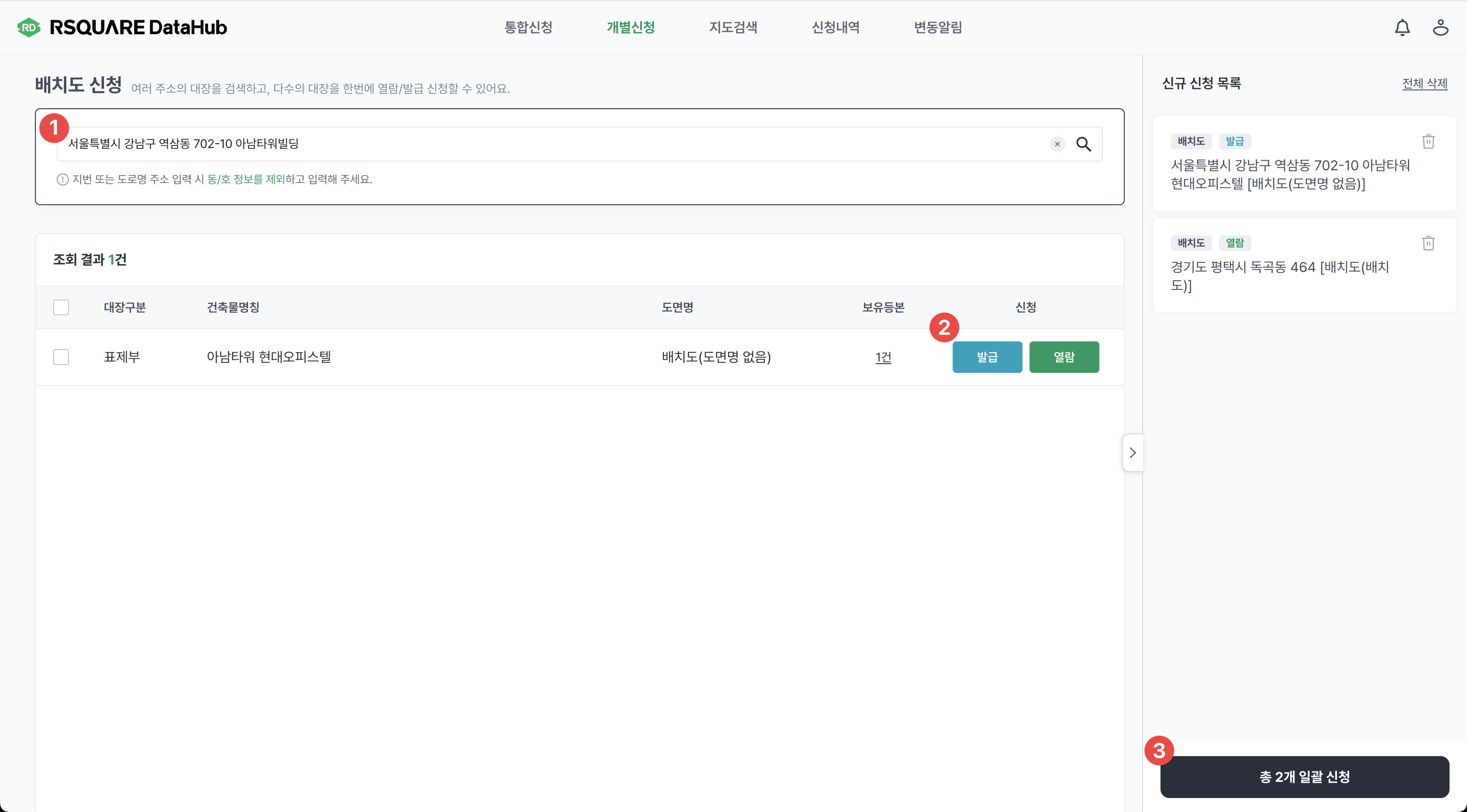Toggle the select-all header checkbox

pyautogui.click(x=61, y=307)
